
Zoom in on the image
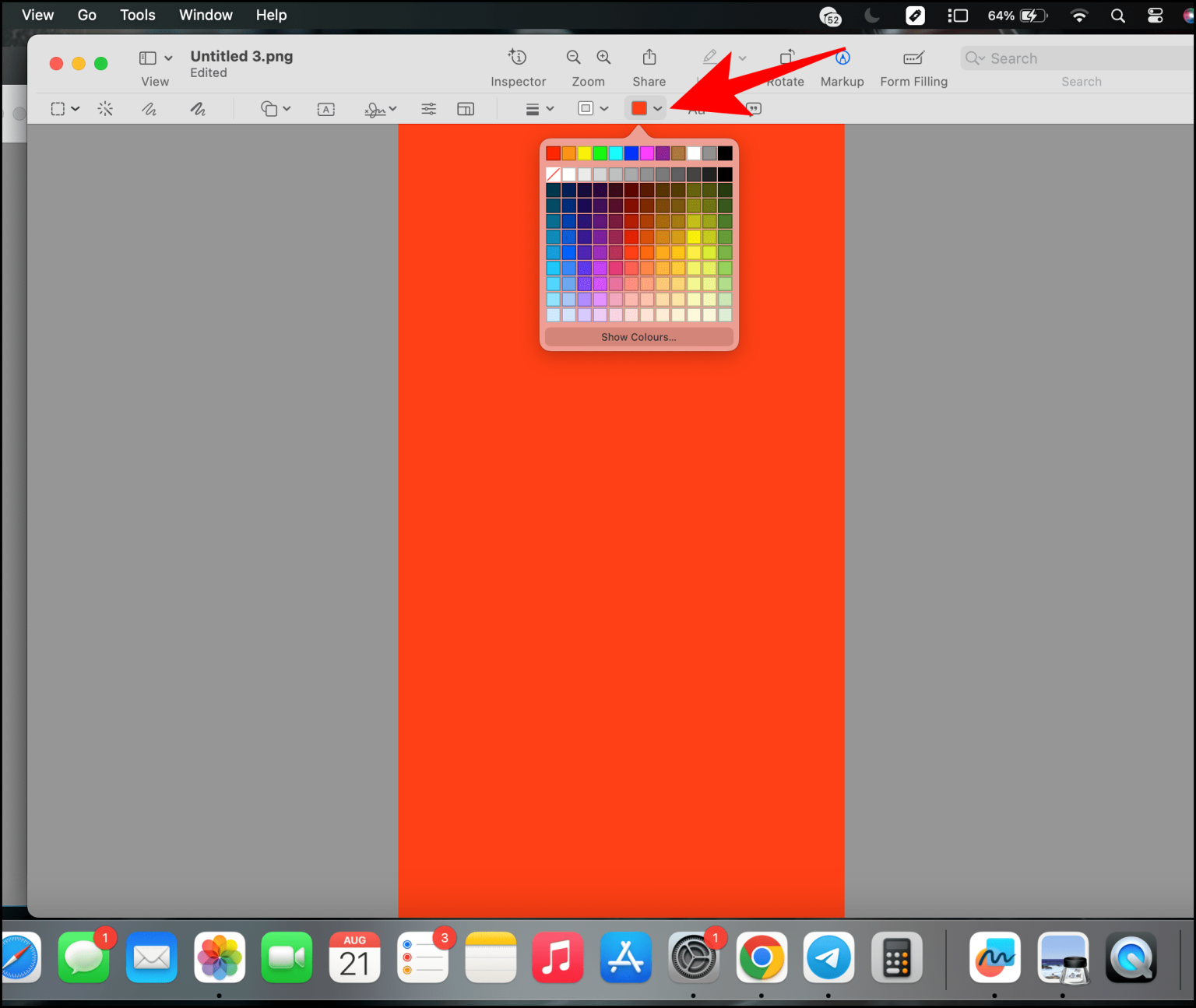pyautogui.click(x=603, y=57)
